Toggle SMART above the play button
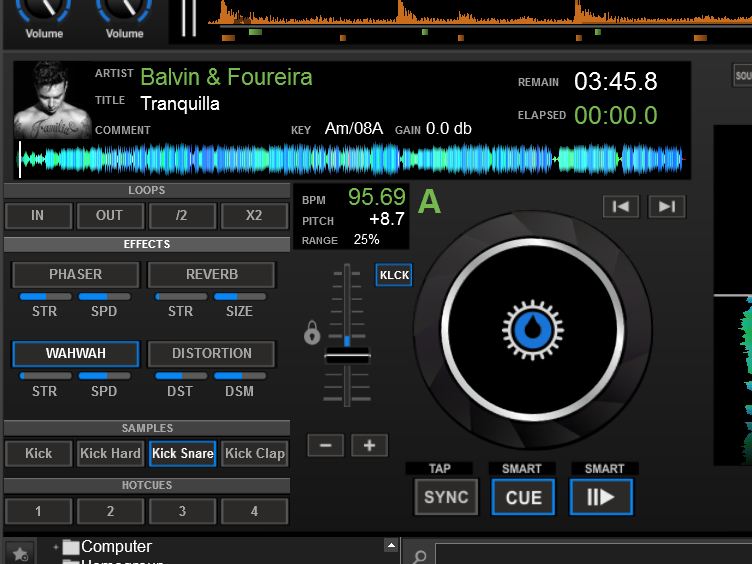Image resolution: width=752 pixels, height=564 pixels. (604, 469)
